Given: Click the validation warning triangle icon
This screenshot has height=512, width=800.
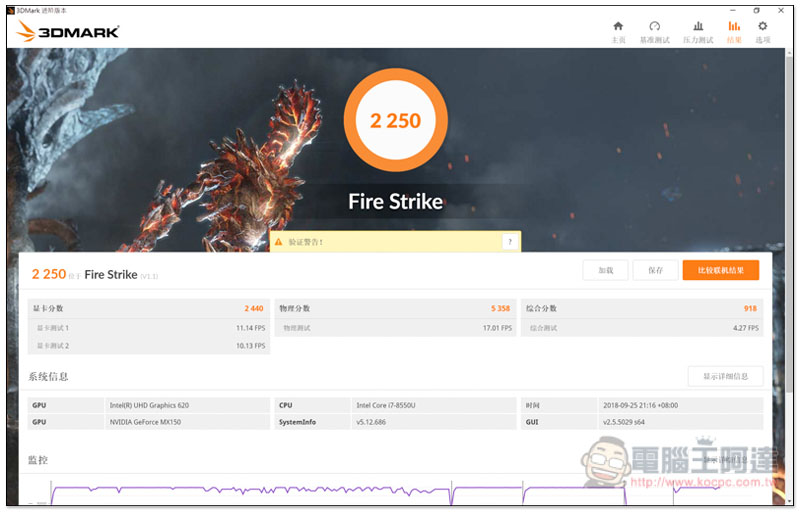Looking at the screenshot, I should pos(278,242).
